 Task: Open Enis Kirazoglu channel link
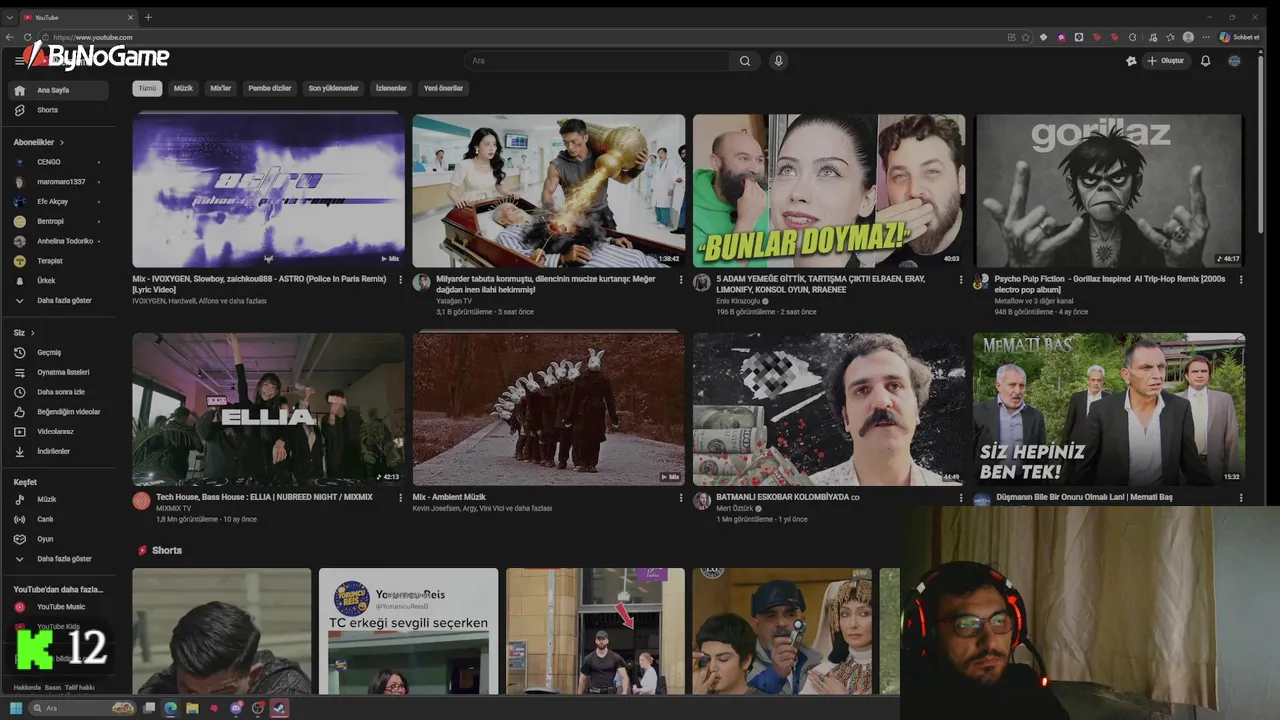[739, 301]
